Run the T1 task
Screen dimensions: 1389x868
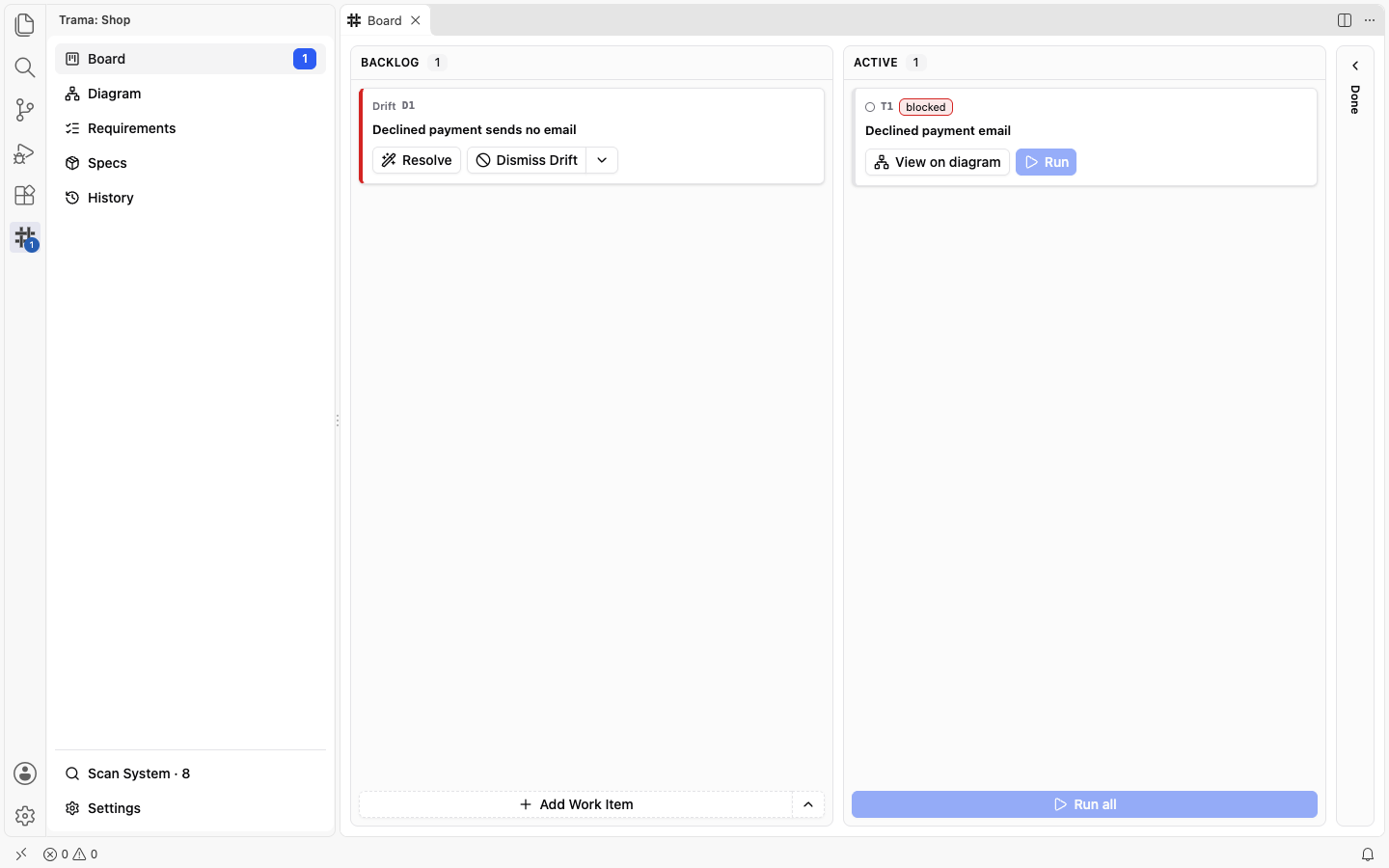[x=1046, y=162]
